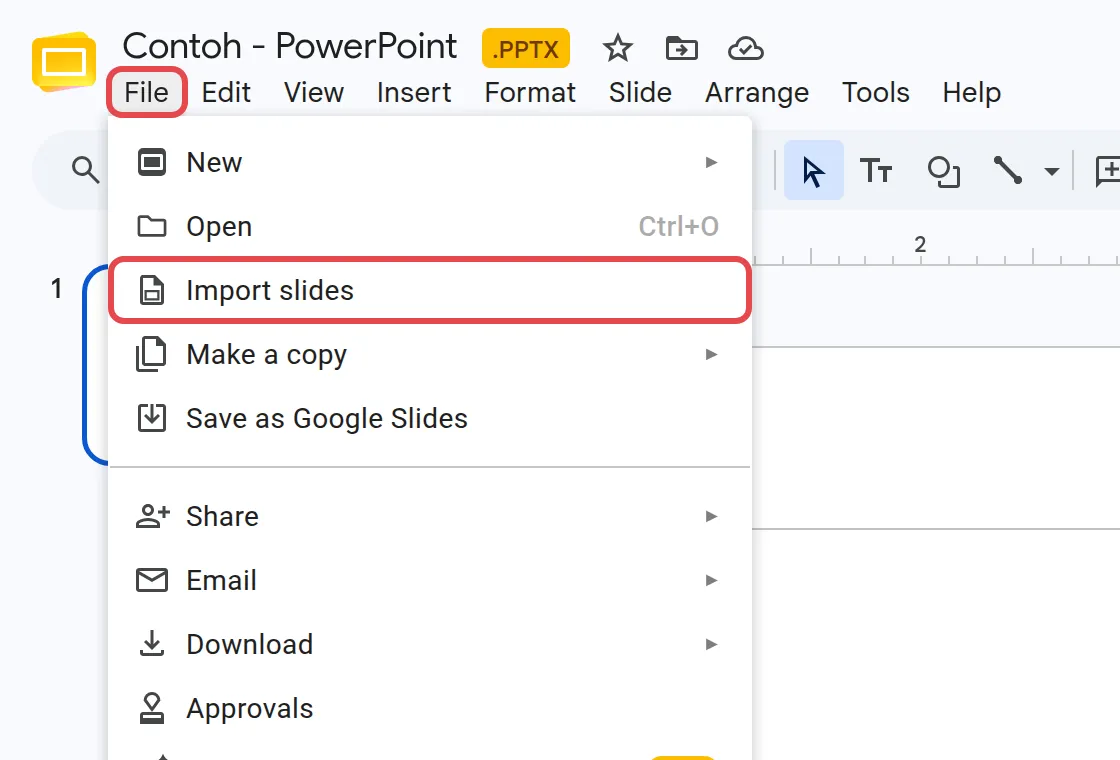Select the Open menu entry text

coord(219,226)
